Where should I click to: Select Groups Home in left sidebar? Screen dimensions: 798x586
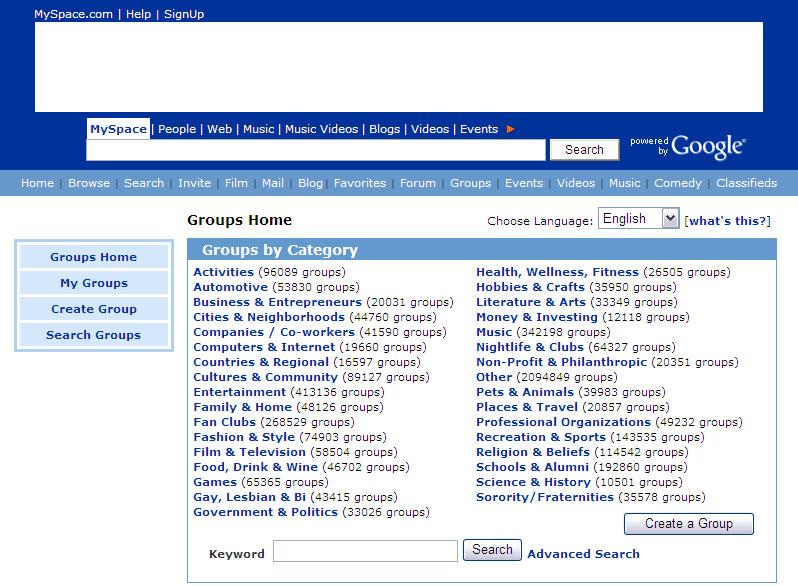tap(94, 257)
